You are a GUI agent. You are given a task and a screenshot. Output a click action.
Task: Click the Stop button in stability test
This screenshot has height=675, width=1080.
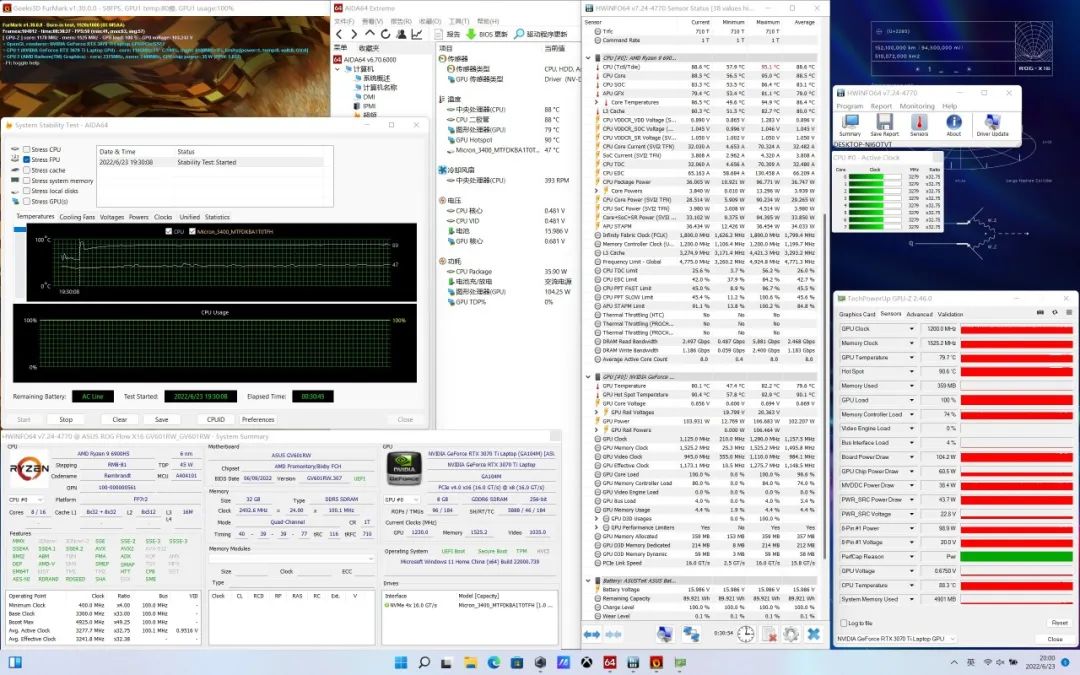(x=66, y=420)
